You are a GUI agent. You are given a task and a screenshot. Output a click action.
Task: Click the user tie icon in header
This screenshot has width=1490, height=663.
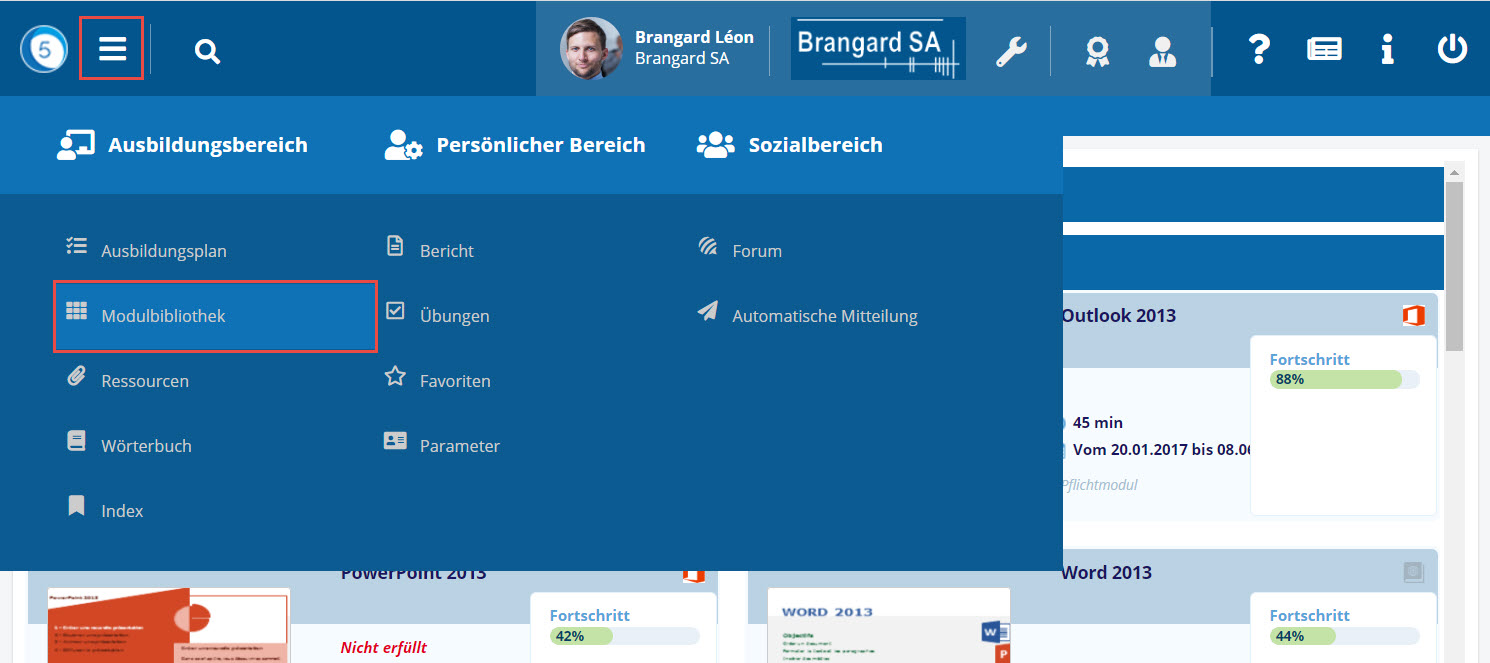1162,51
